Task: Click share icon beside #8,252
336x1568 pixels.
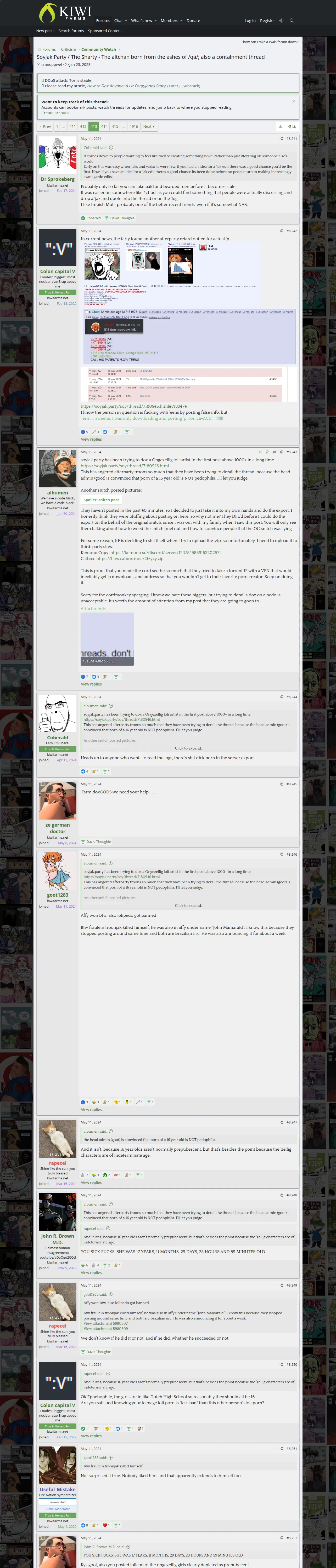Action: click(281, 1538)
